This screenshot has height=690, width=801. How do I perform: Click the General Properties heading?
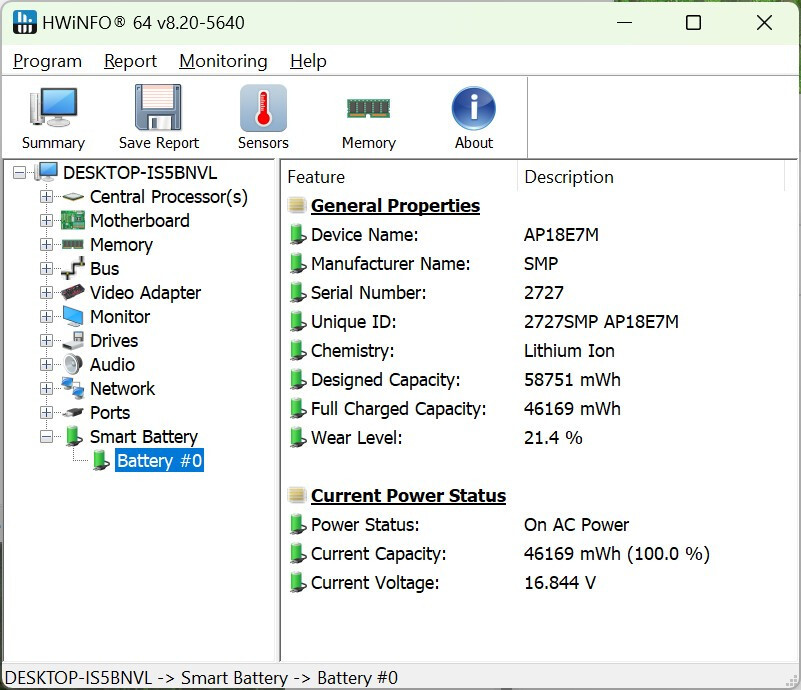395,205
